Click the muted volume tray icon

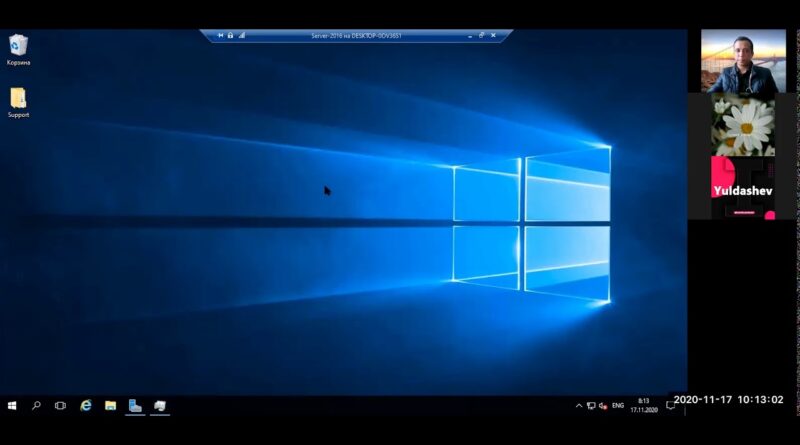click(603, 406)
